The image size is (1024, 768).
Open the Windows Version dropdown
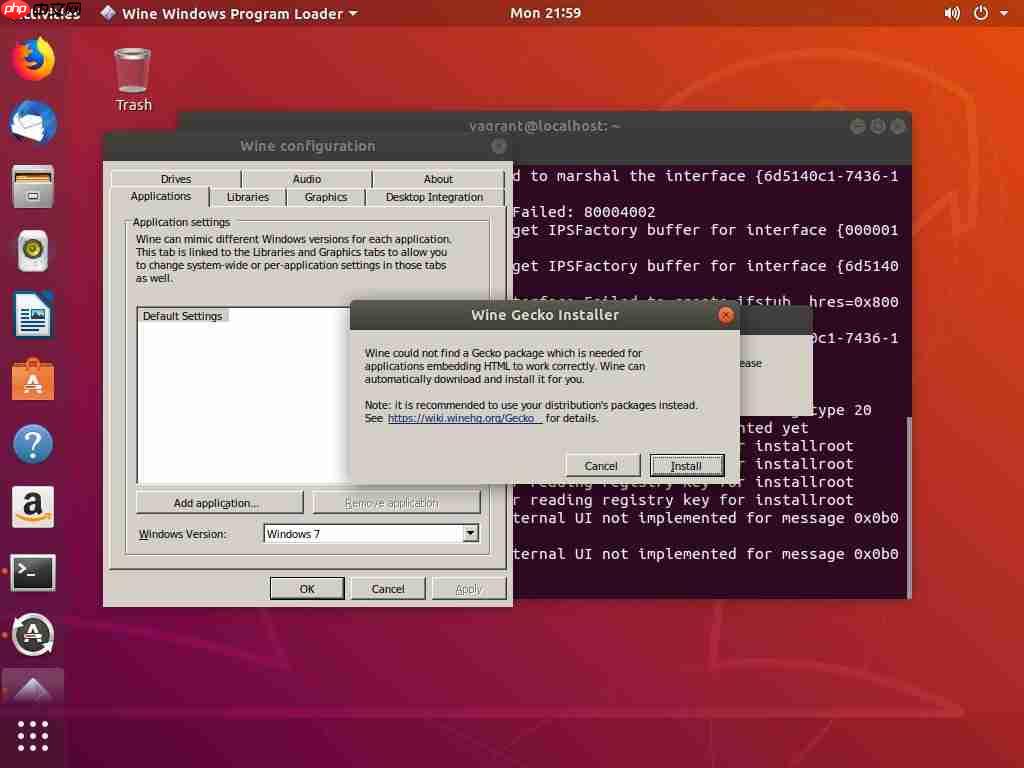[470, 533]
